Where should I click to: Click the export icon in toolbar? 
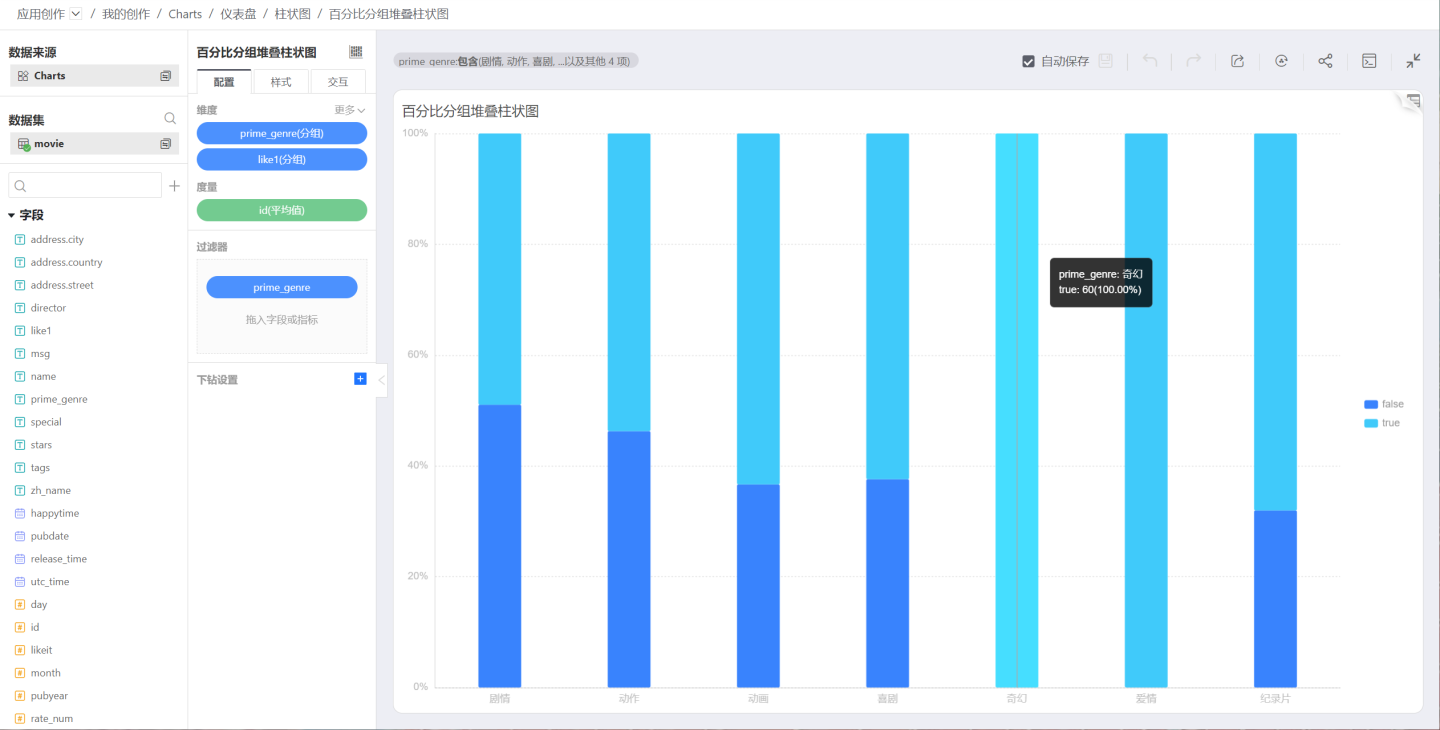coord(1237,61)
